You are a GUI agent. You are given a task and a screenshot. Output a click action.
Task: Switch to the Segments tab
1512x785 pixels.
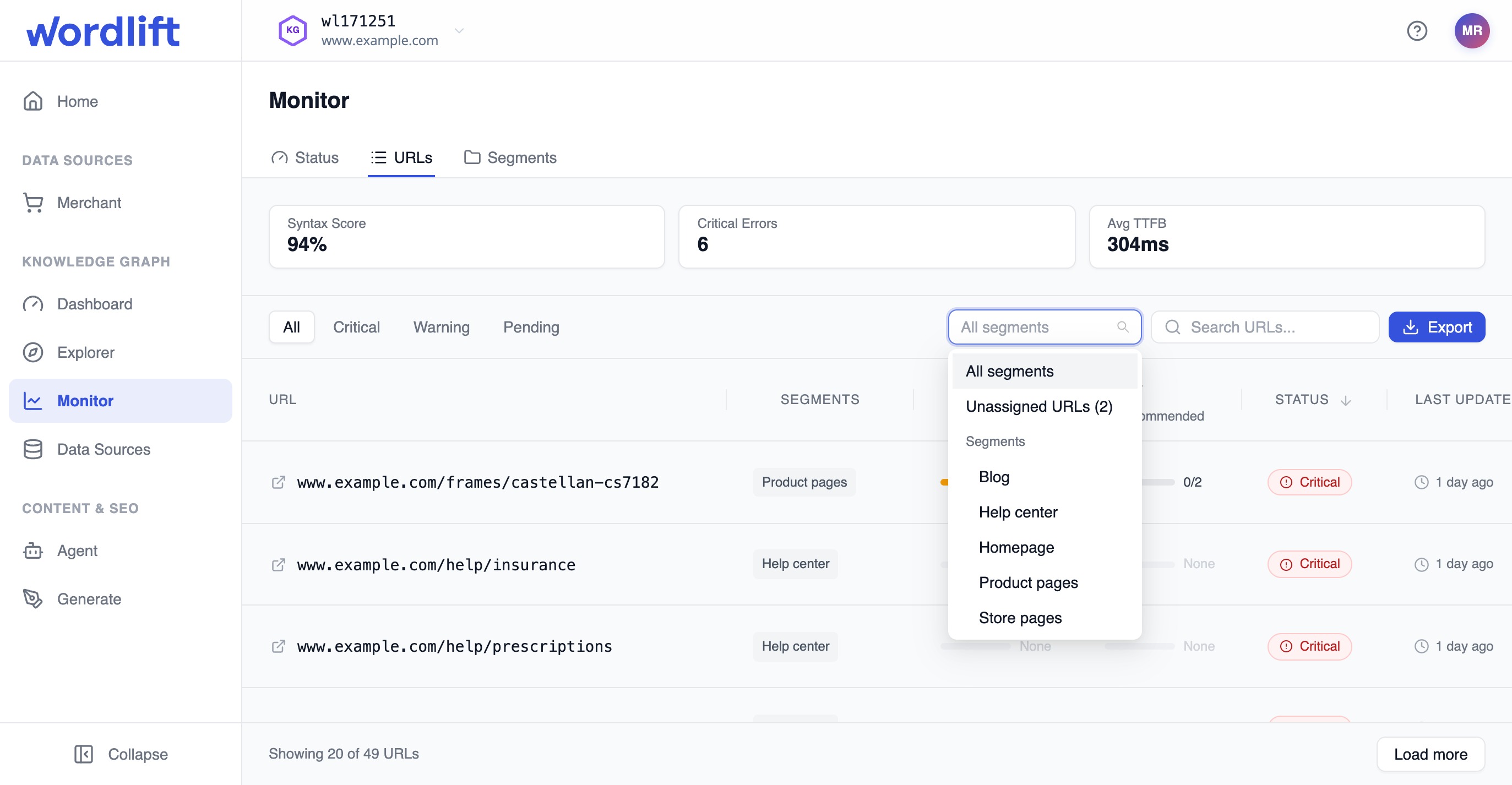[x=510, y=157]
